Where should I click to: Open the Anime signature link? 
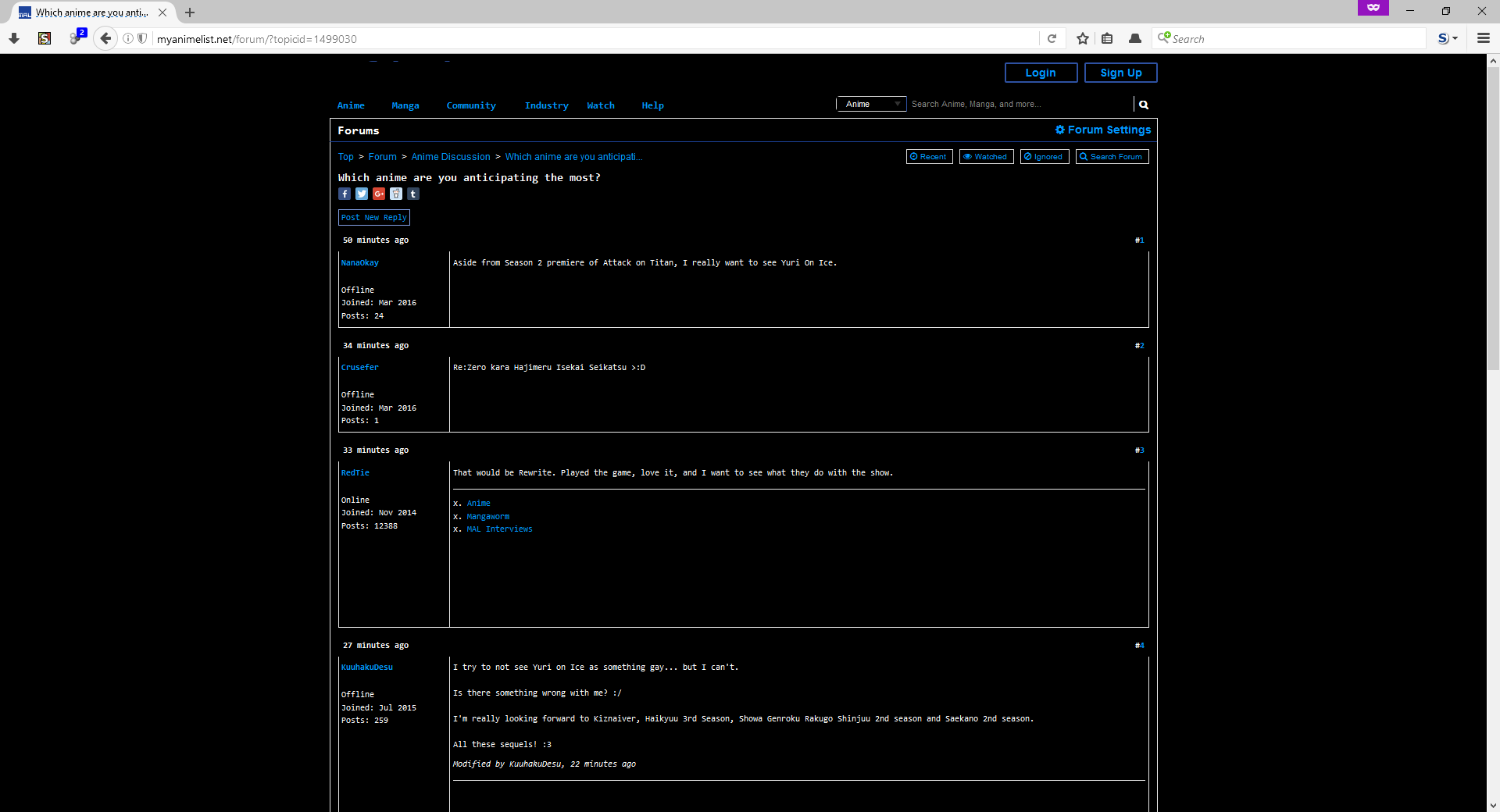click(x=478, y=504)
